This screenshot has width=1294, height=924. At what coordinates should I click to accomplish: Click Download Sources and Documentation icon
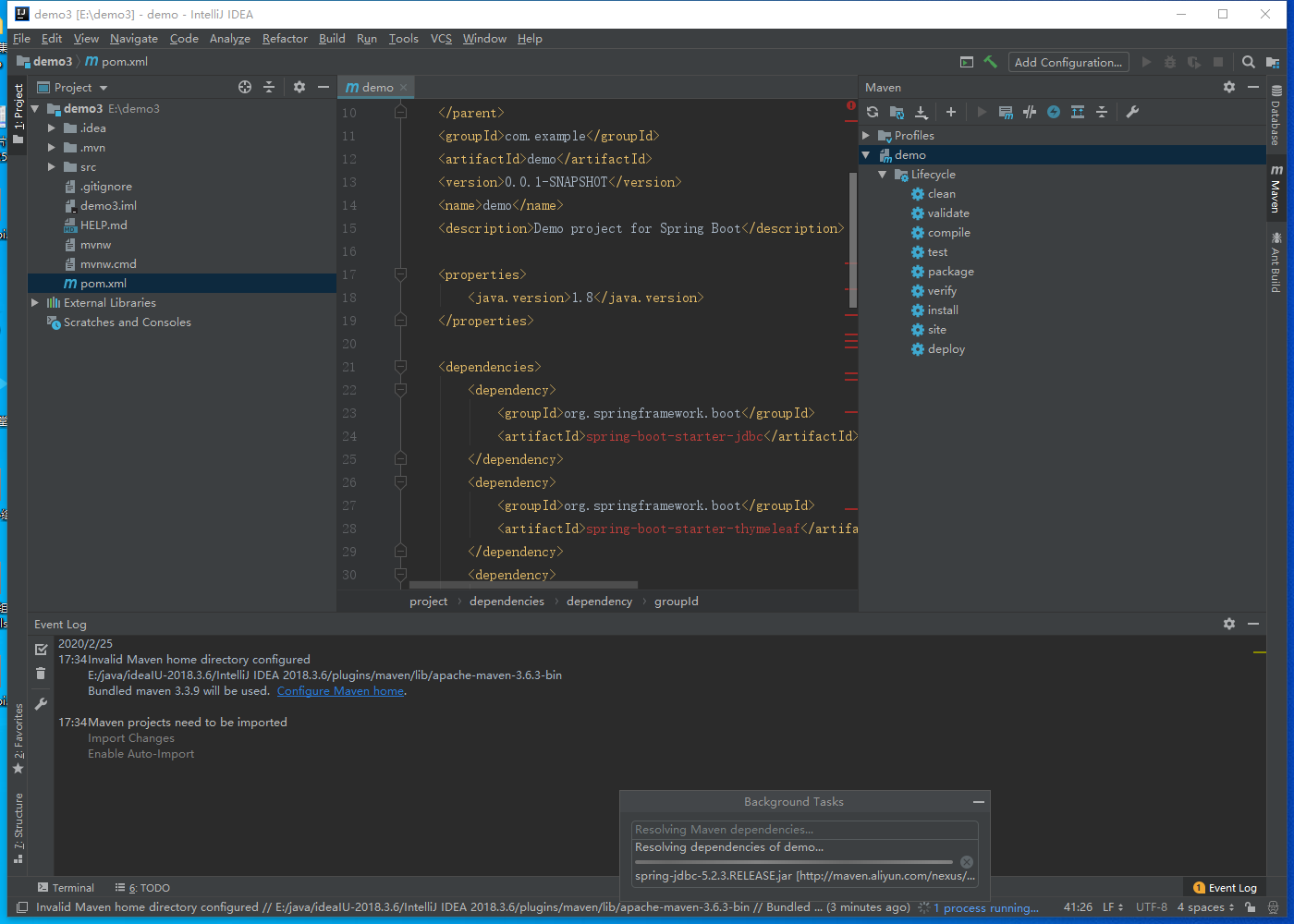[921, 112]
